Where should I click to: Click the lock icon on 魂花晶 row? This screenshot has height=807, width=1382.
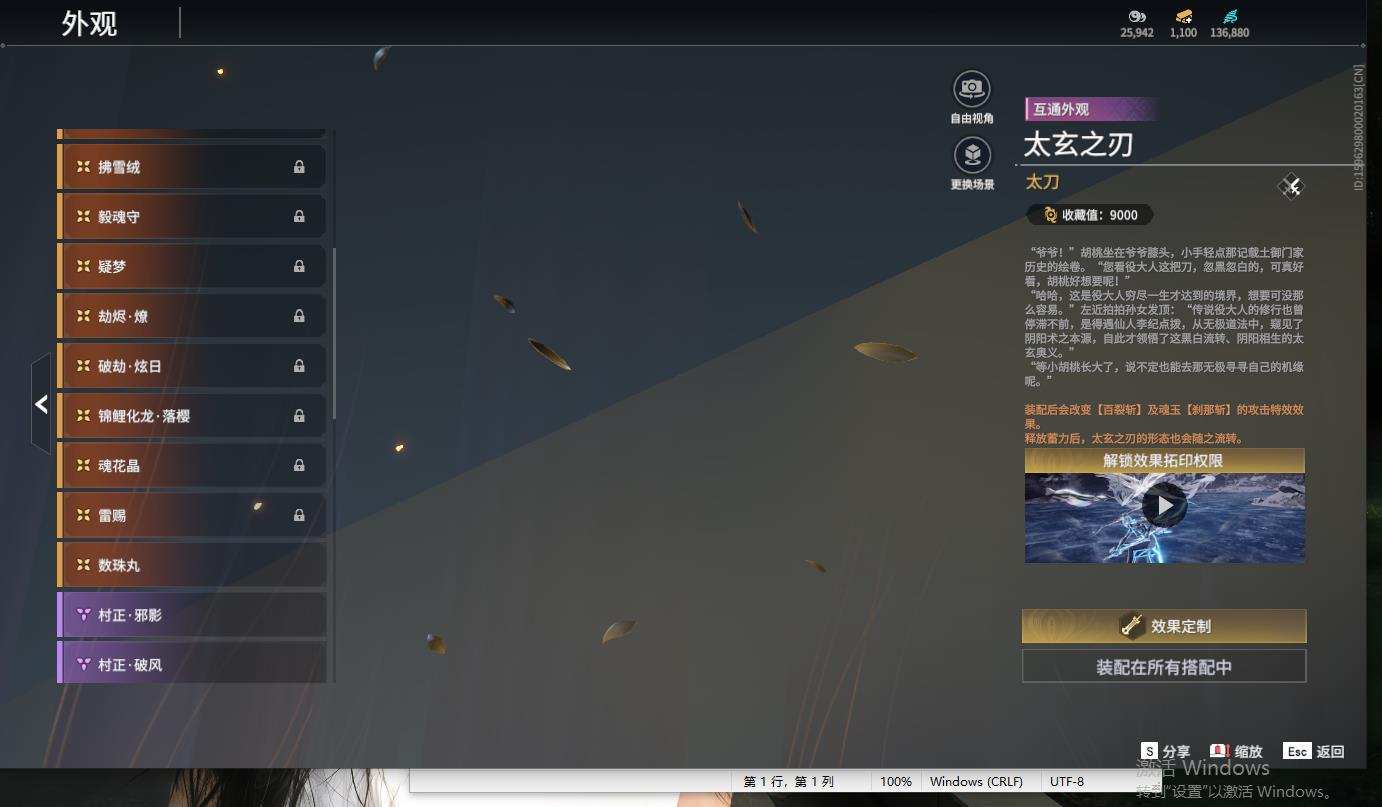coord(299,465)
